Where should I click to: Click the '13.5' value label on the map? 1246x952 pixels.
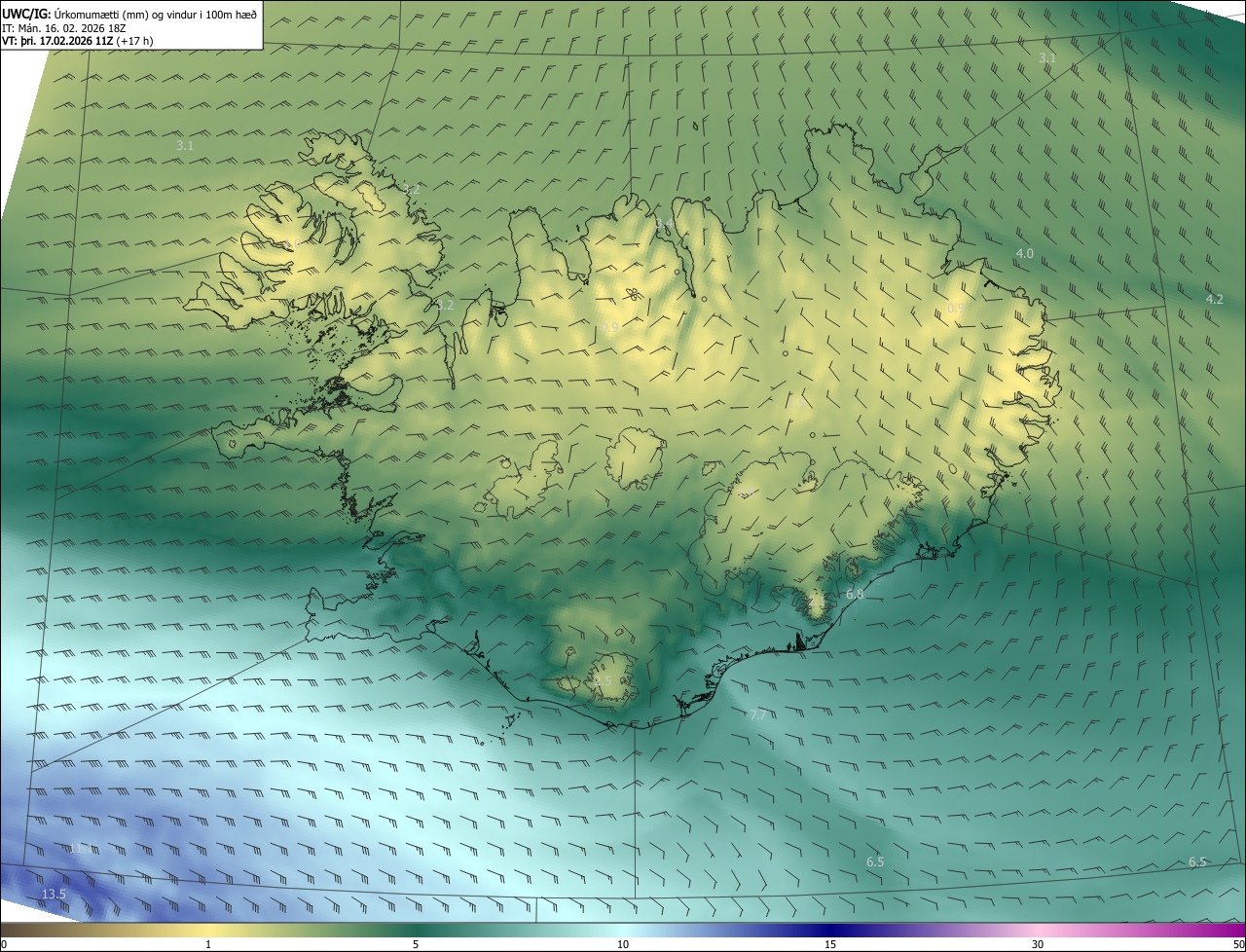click(54, 894)
